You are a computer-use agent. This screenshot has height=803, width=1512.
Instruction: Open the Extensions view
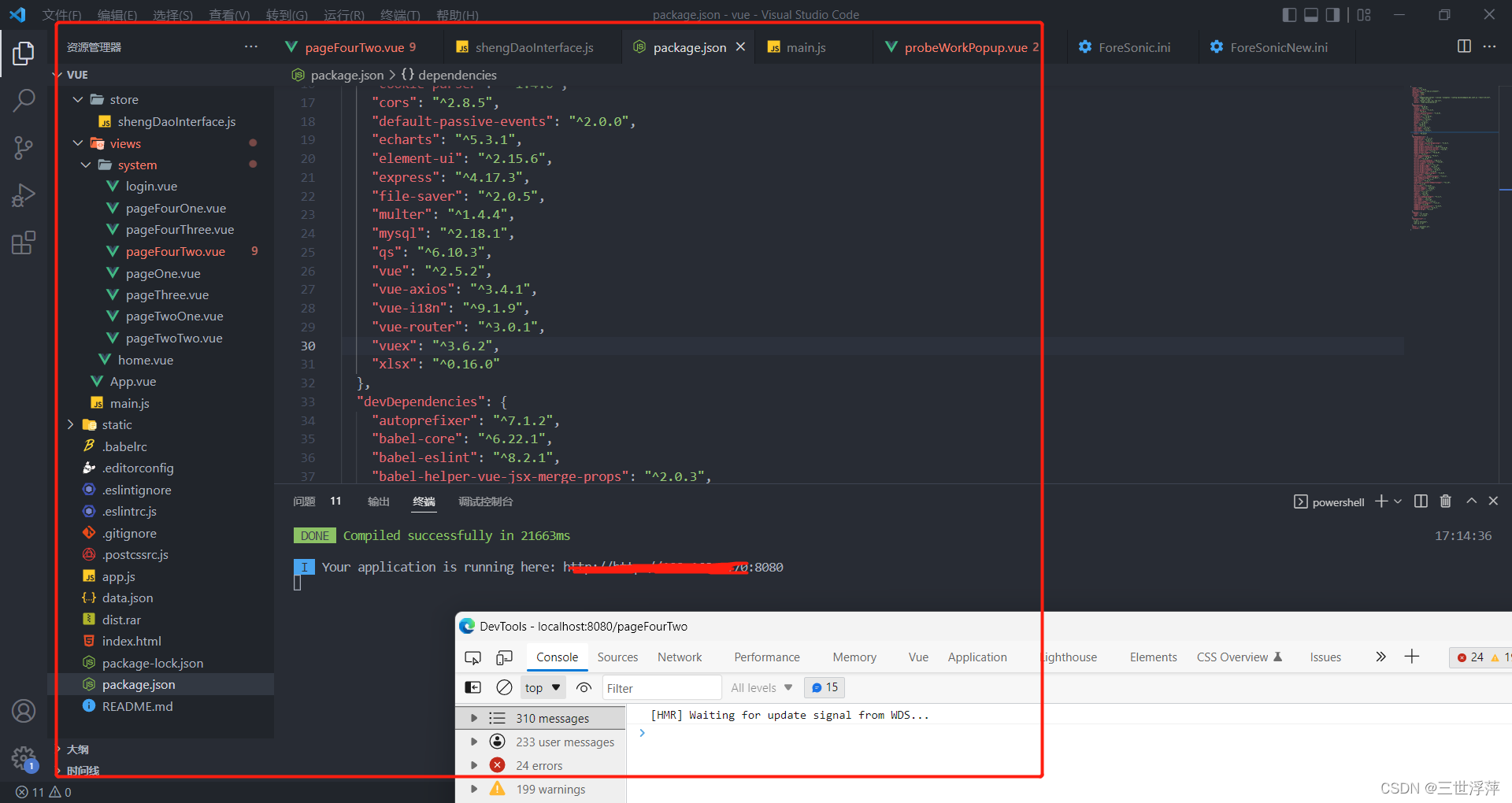click(24, 242)
